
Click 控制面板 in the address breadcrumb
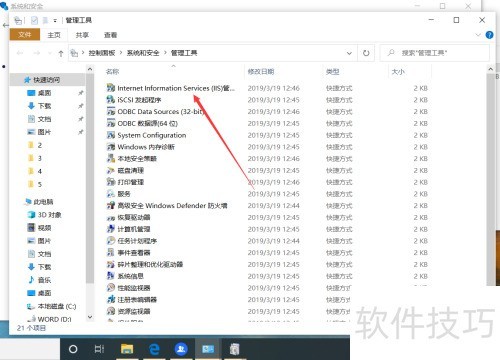[102, 53]
